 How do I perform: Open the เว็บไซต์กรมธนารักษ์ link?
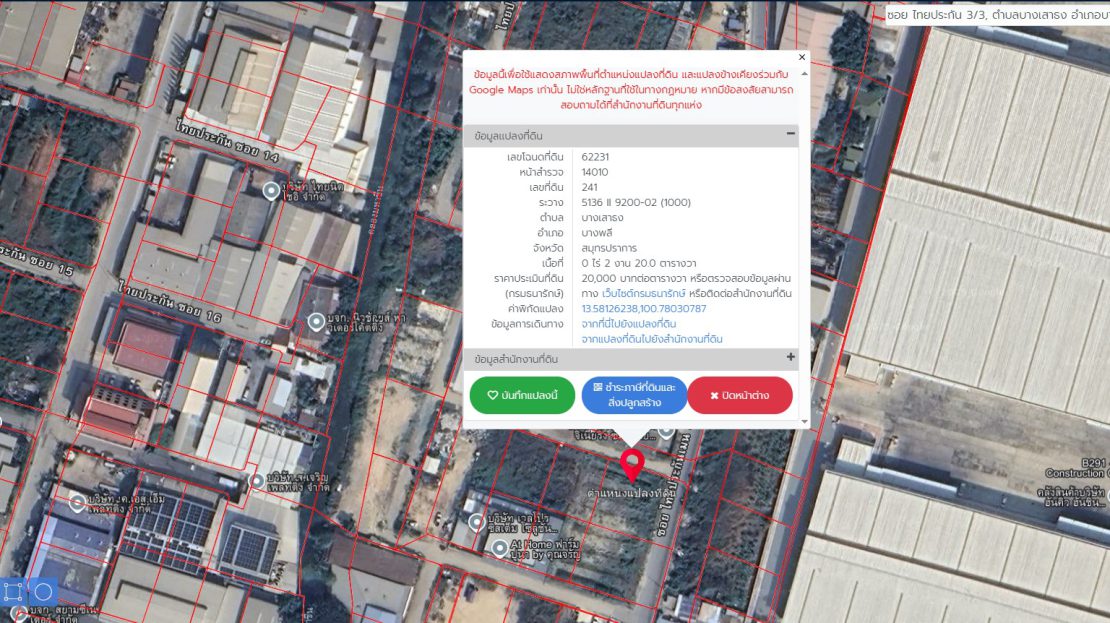point(642,293)
